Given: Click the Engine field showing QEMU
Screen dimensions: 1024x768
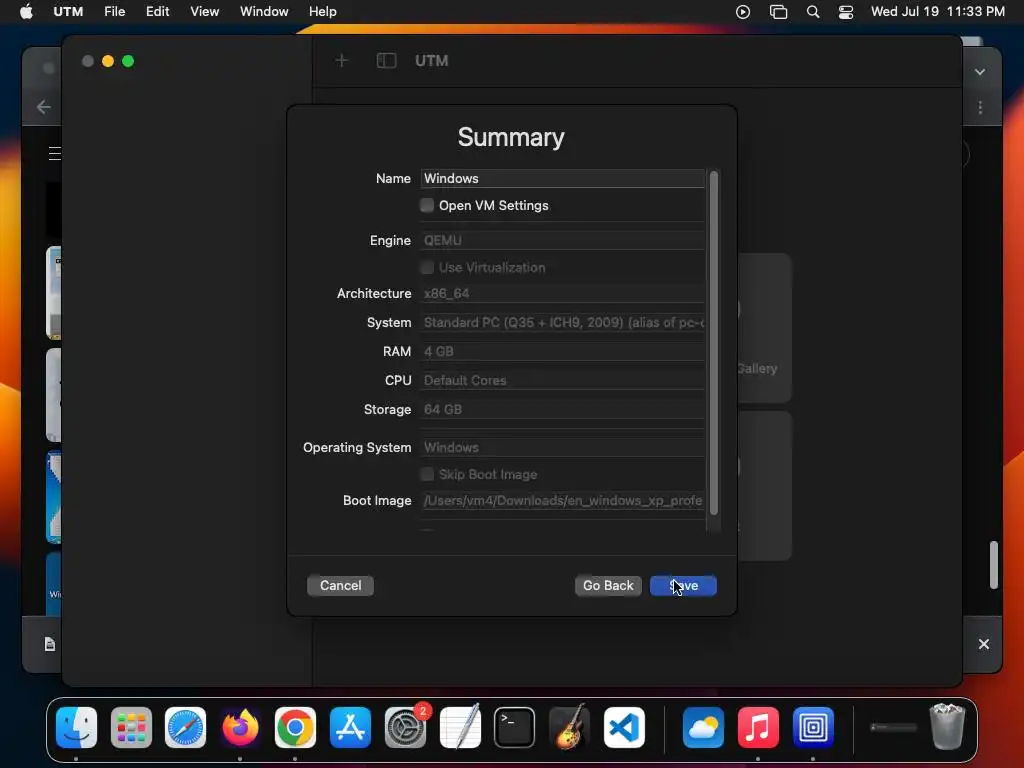Looking at the screenshot, I should (562, 240).
